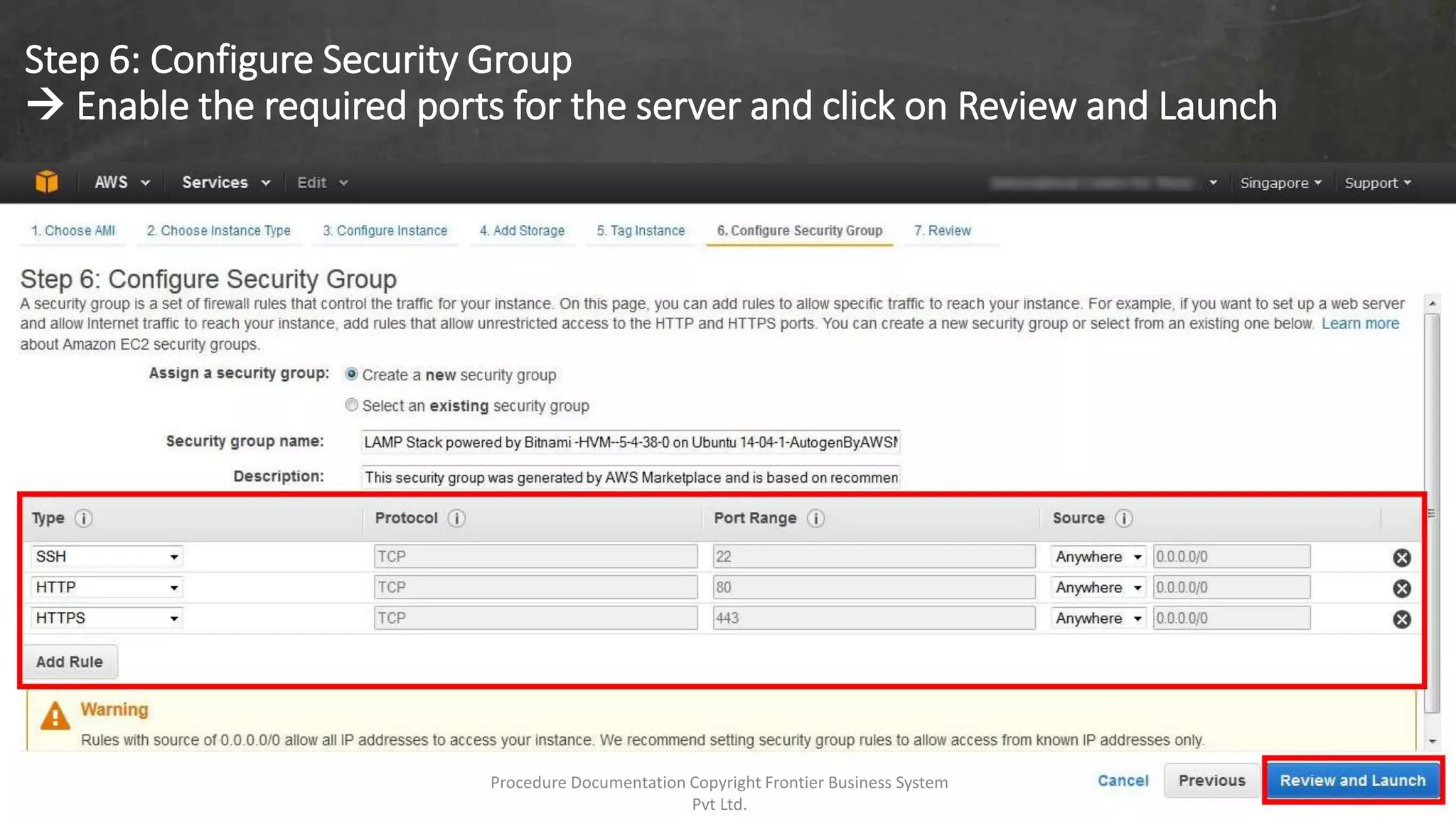Click the HTTP protocol TCP field
The width and height of the screenshot is (1456, 819).
click(x=535, y=587)
